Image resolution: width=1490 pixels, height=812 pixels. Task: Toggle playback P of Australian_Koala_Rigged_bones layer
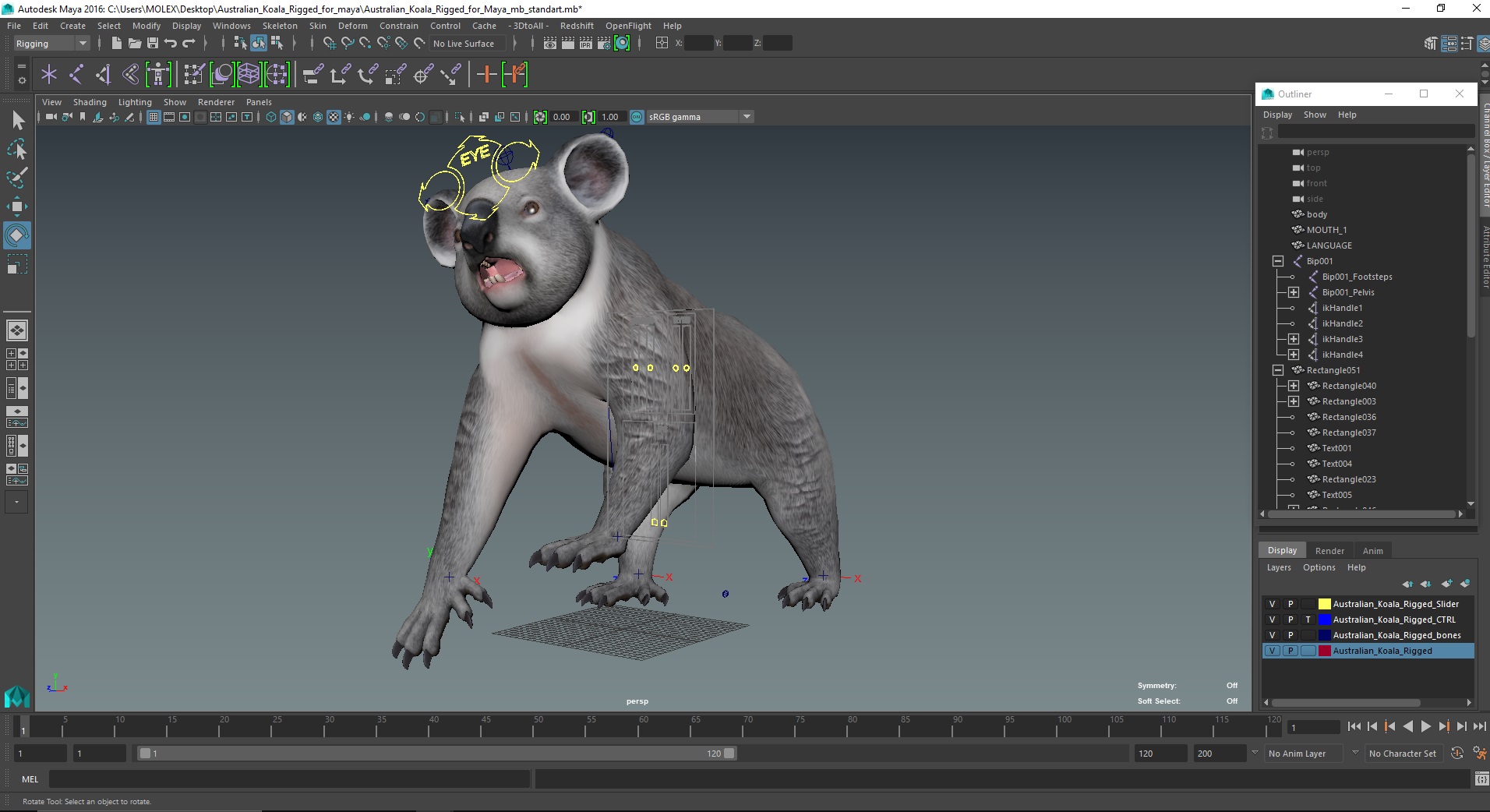pyautogui.click(x=1291, y=635)
